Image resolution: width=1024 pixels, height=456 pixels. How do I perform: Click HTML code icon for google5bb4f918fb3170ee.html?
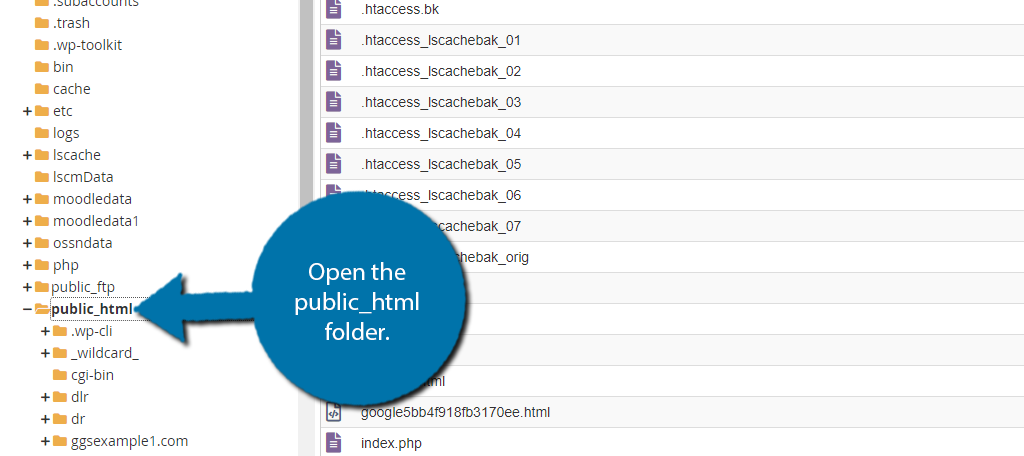coord(334,412)
